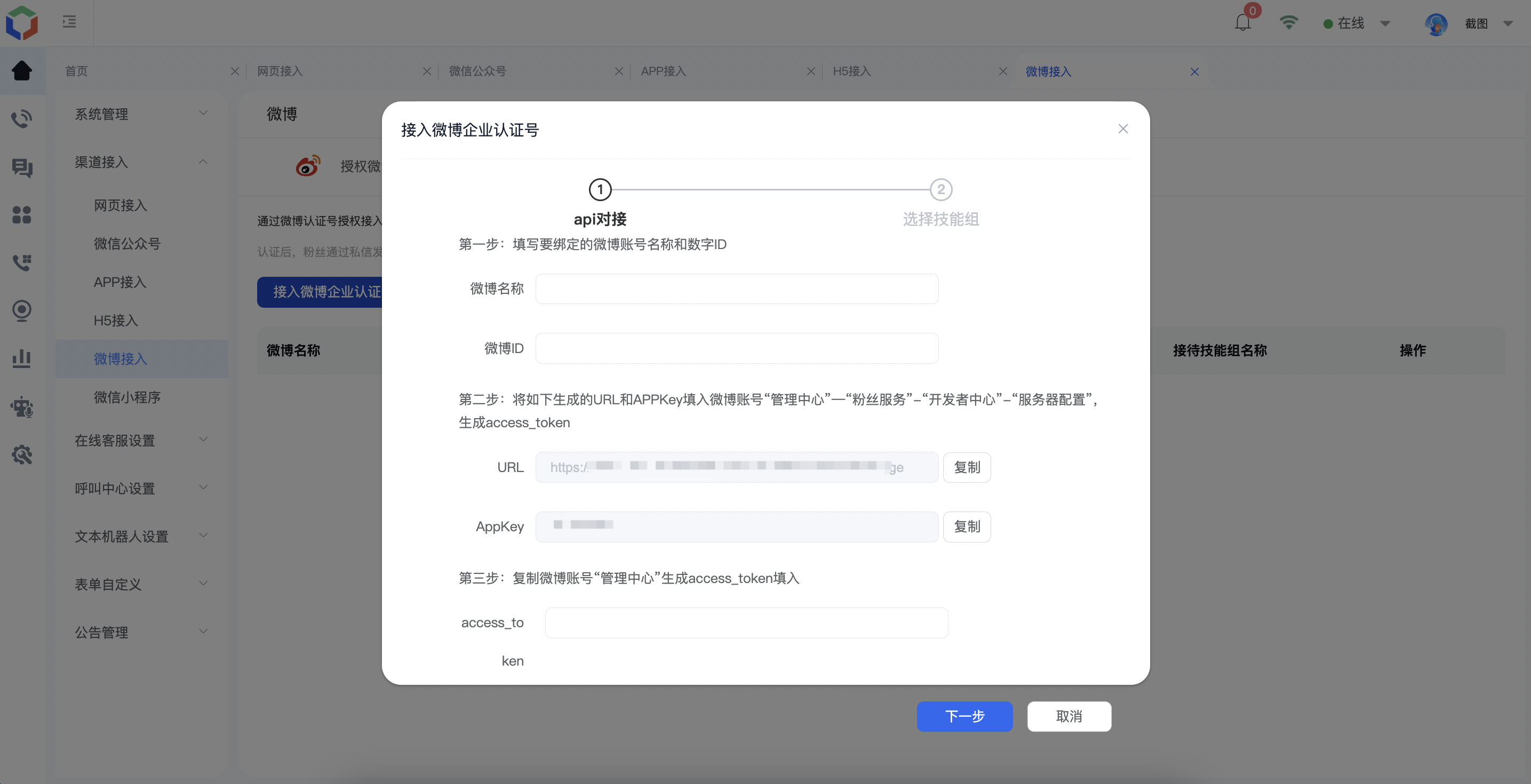This screenshot has width=1531, height=784.
Task: Switch to the 首页 tab
Action: (x=77, y=71)
